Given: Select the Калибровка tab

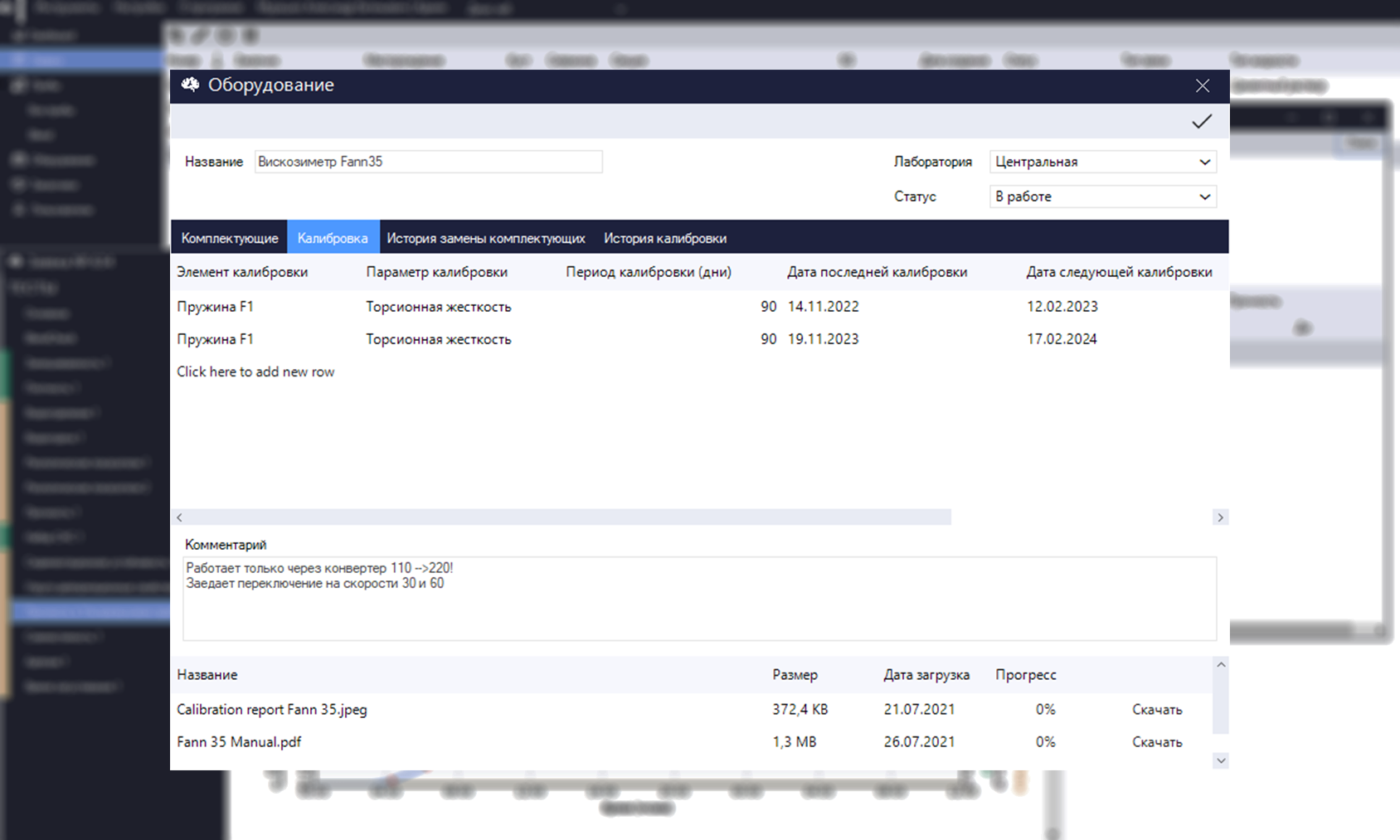Looking at the screenshot, I should [333, 238].
